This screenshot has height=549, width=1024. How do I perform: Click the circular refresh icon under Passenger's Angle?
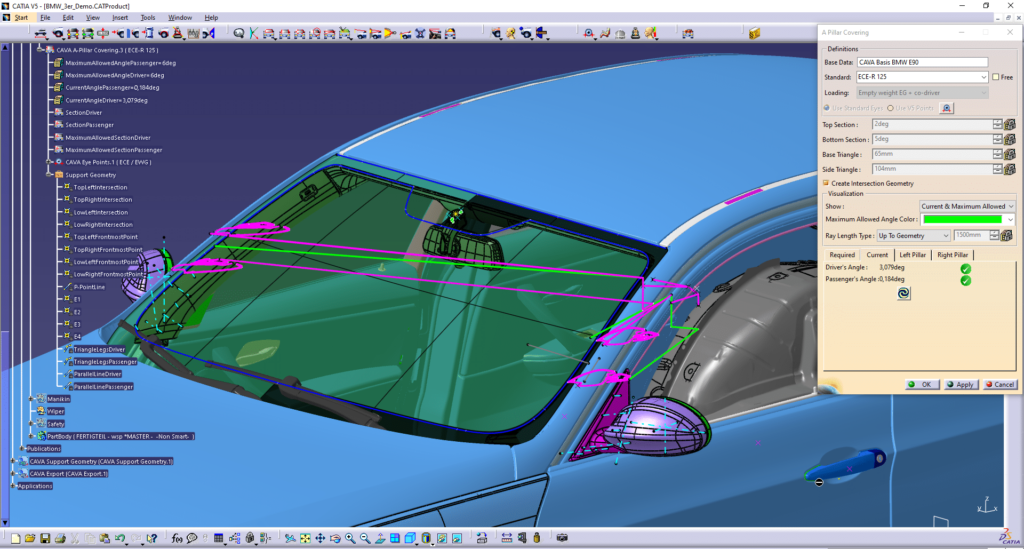click(x=903, y=294)
